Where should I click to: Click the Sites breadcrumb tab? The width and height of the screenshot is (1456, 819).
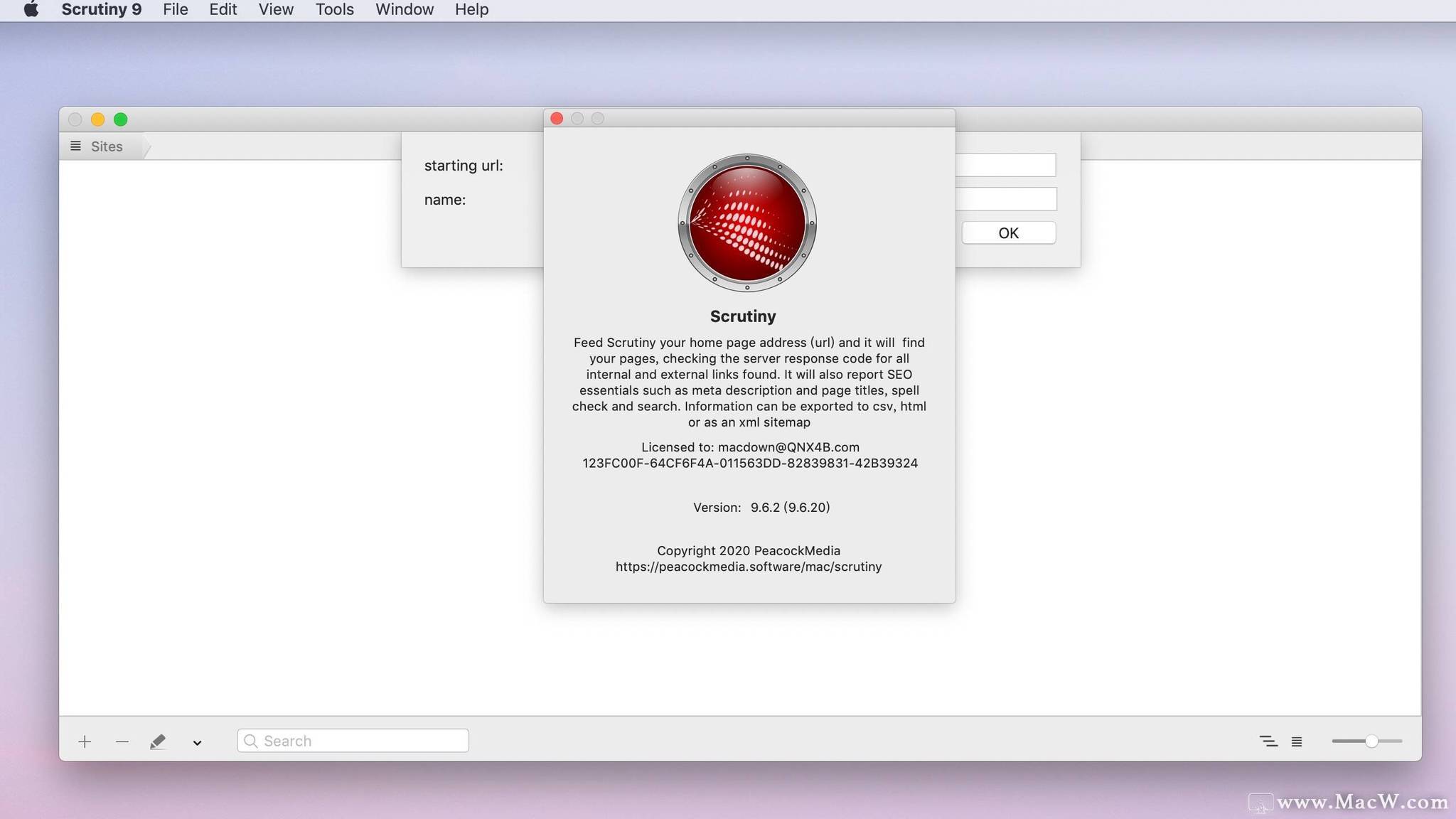coord(107,146)
